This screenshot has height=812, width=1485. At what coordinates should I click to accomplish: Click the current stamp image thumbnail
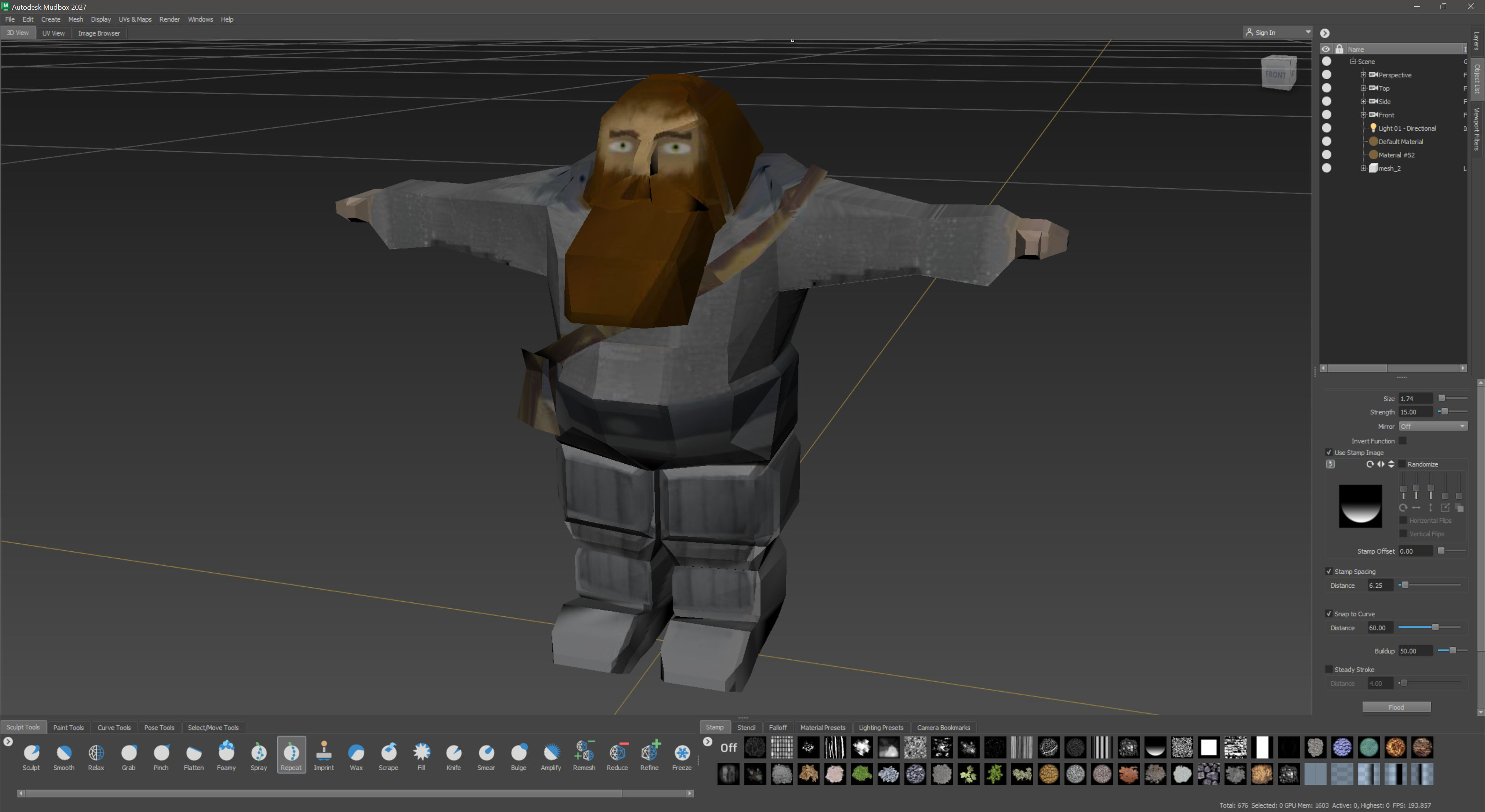click(1360, 506)
